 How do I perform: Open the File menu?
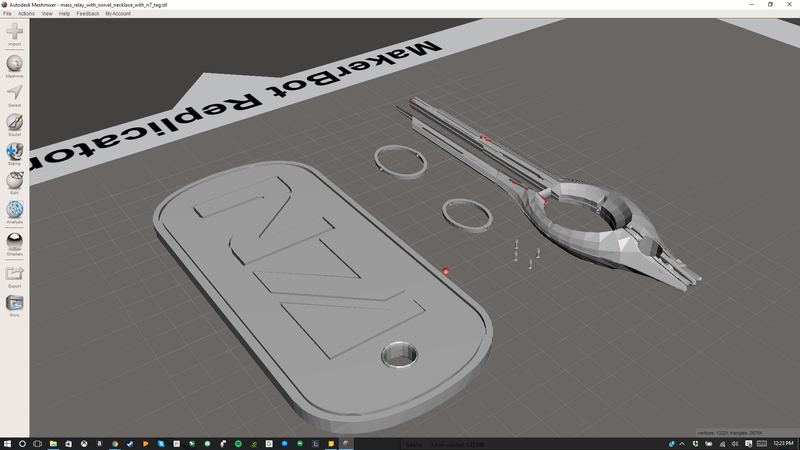click(x=7, y=14)
